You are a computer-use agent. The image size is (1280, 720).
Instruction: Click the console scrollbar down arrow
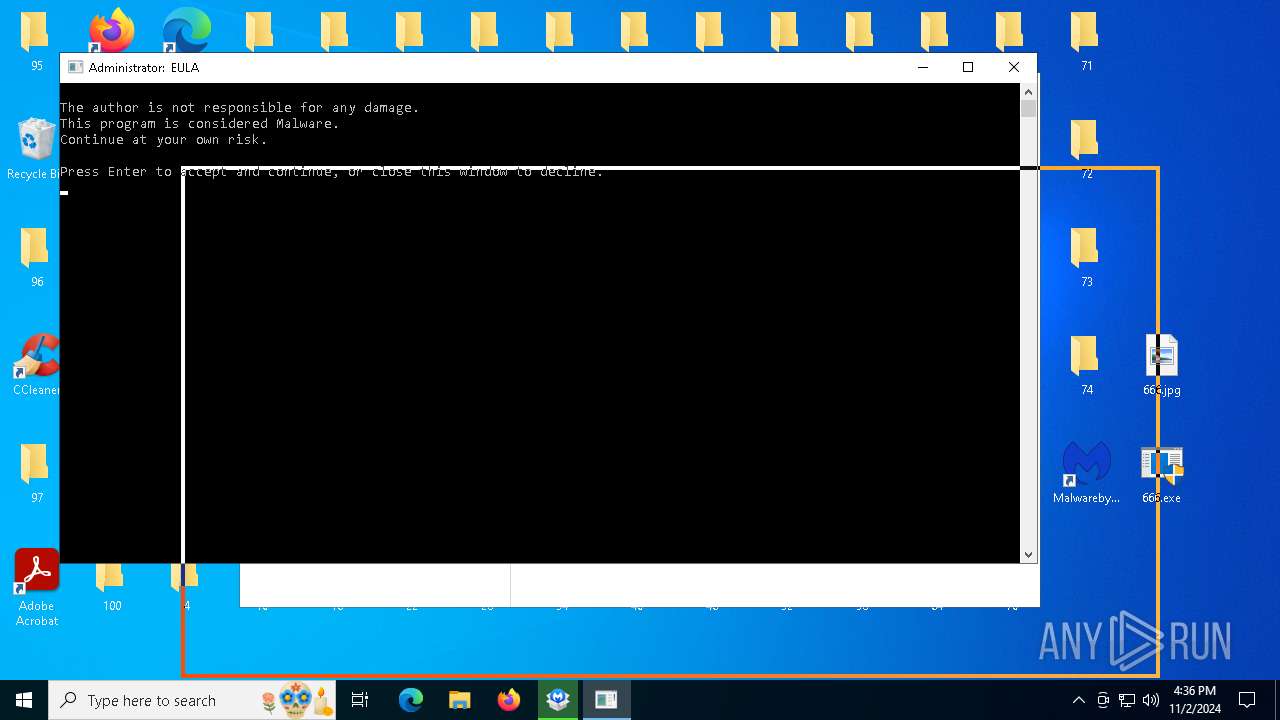[1028, 555]
